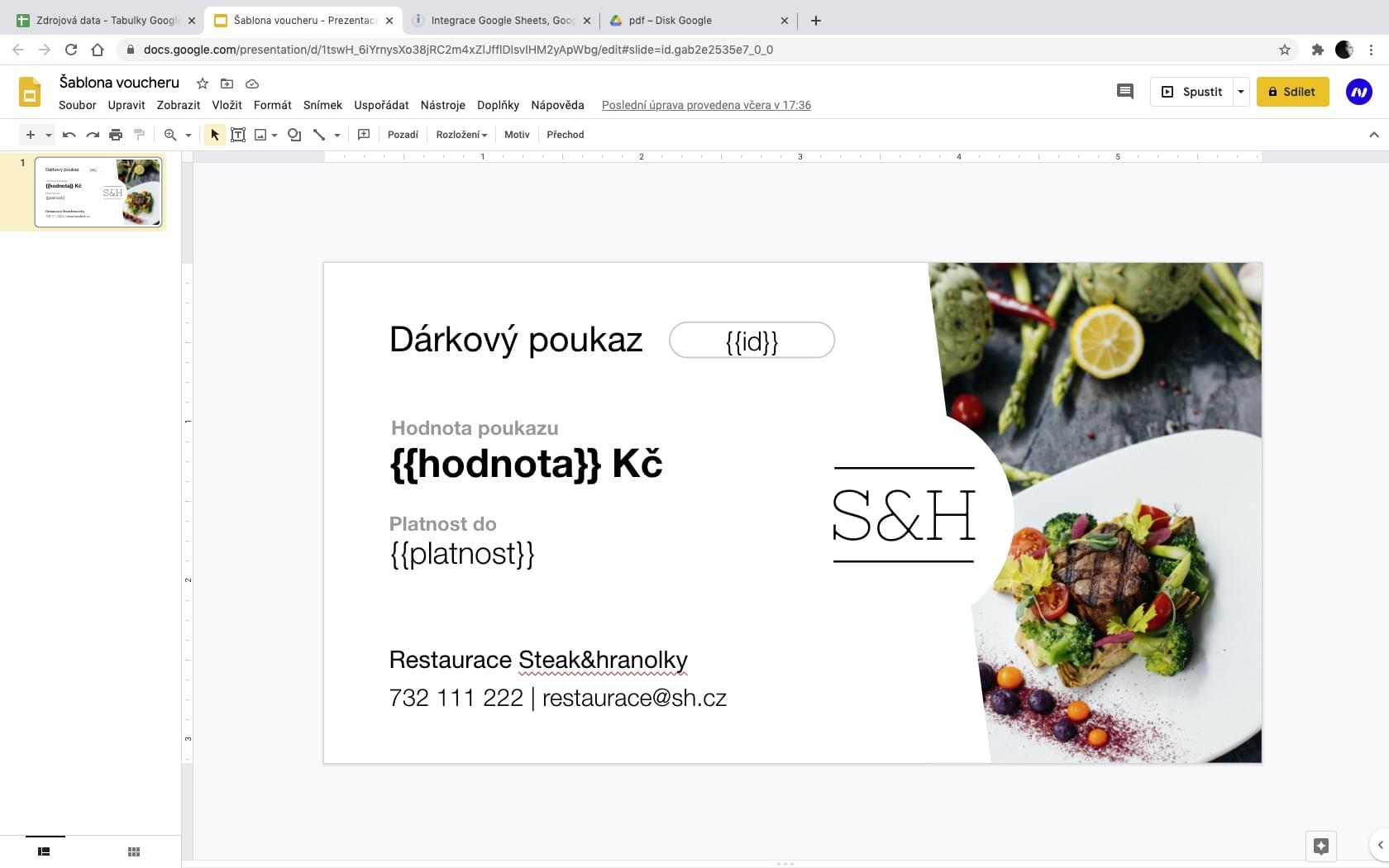
Task: Click the Pozadí background button
Action: tap(403, 135)
